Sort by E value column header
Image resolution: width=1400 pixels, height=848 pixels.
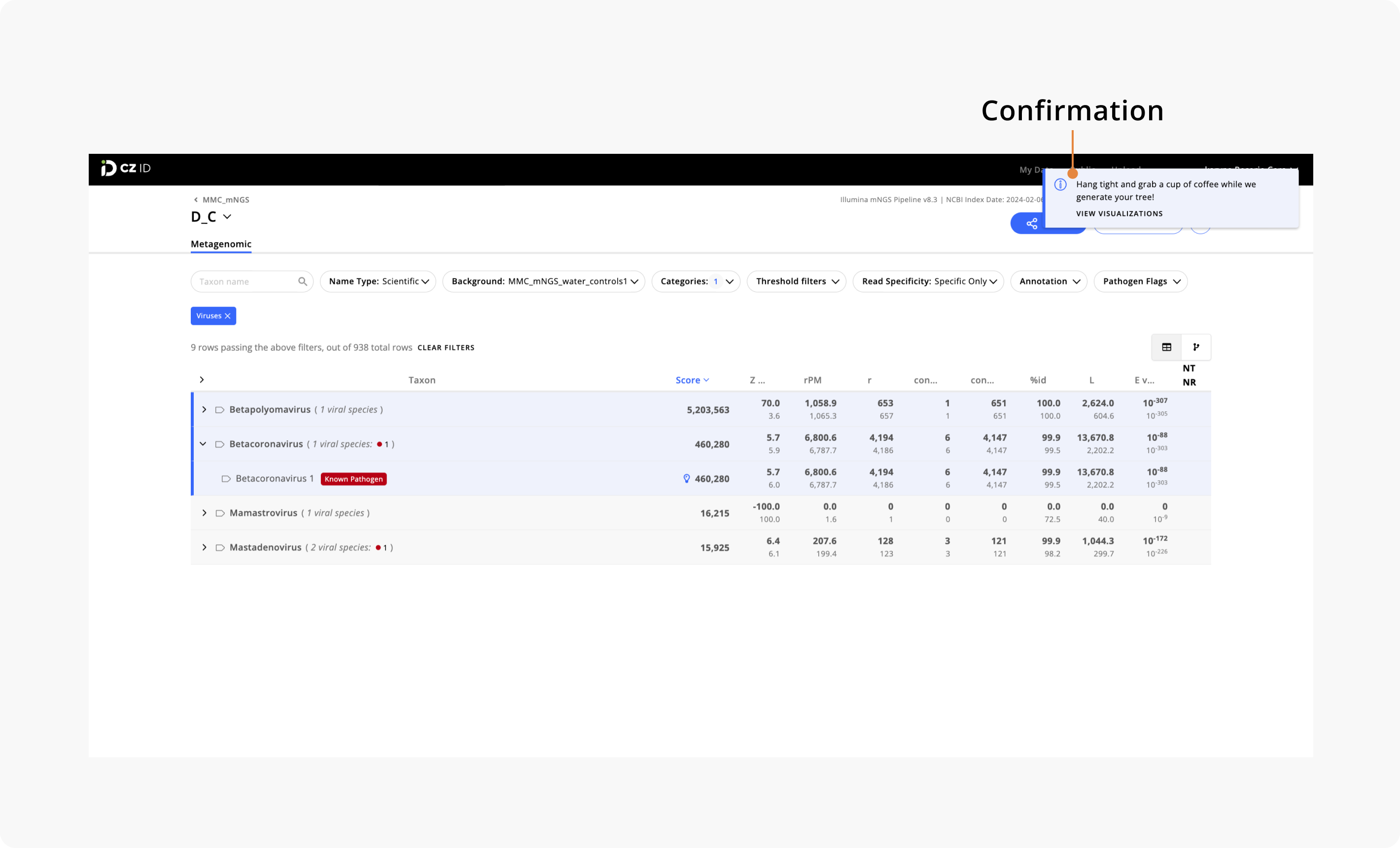click(1144, 380)
